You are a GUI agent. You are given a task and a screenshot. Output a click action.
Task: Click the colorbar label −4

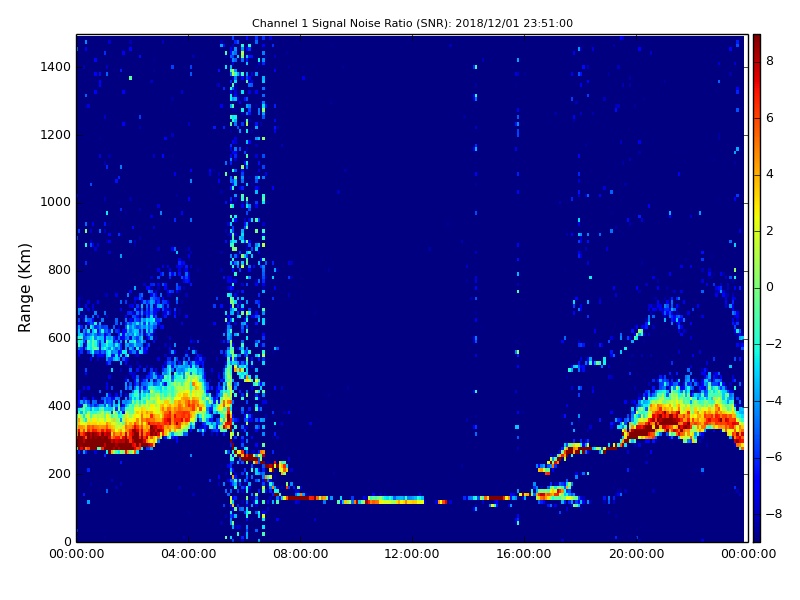(773, 401)
